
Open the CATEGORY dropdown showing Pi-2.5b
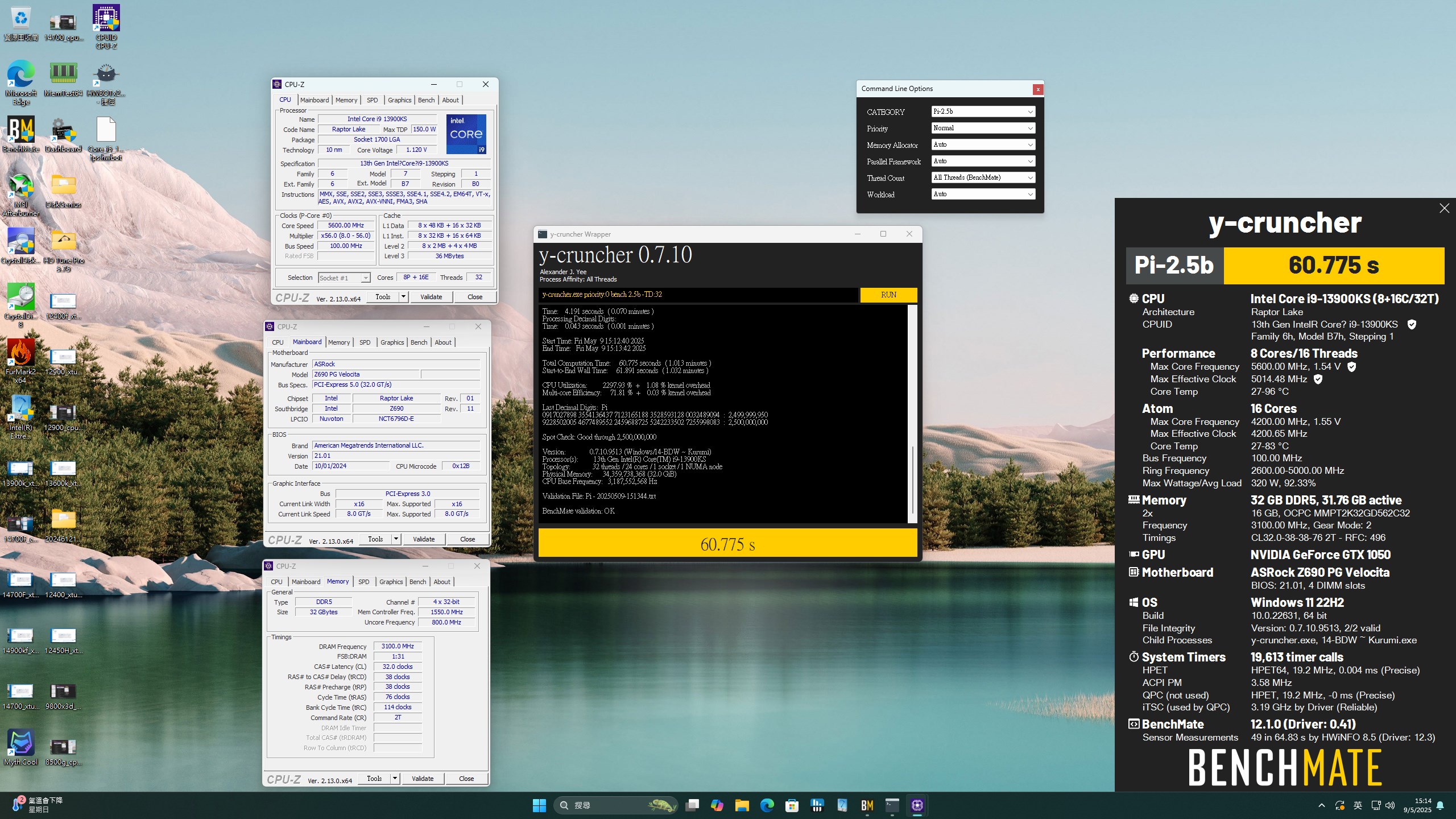pos(983,111)
